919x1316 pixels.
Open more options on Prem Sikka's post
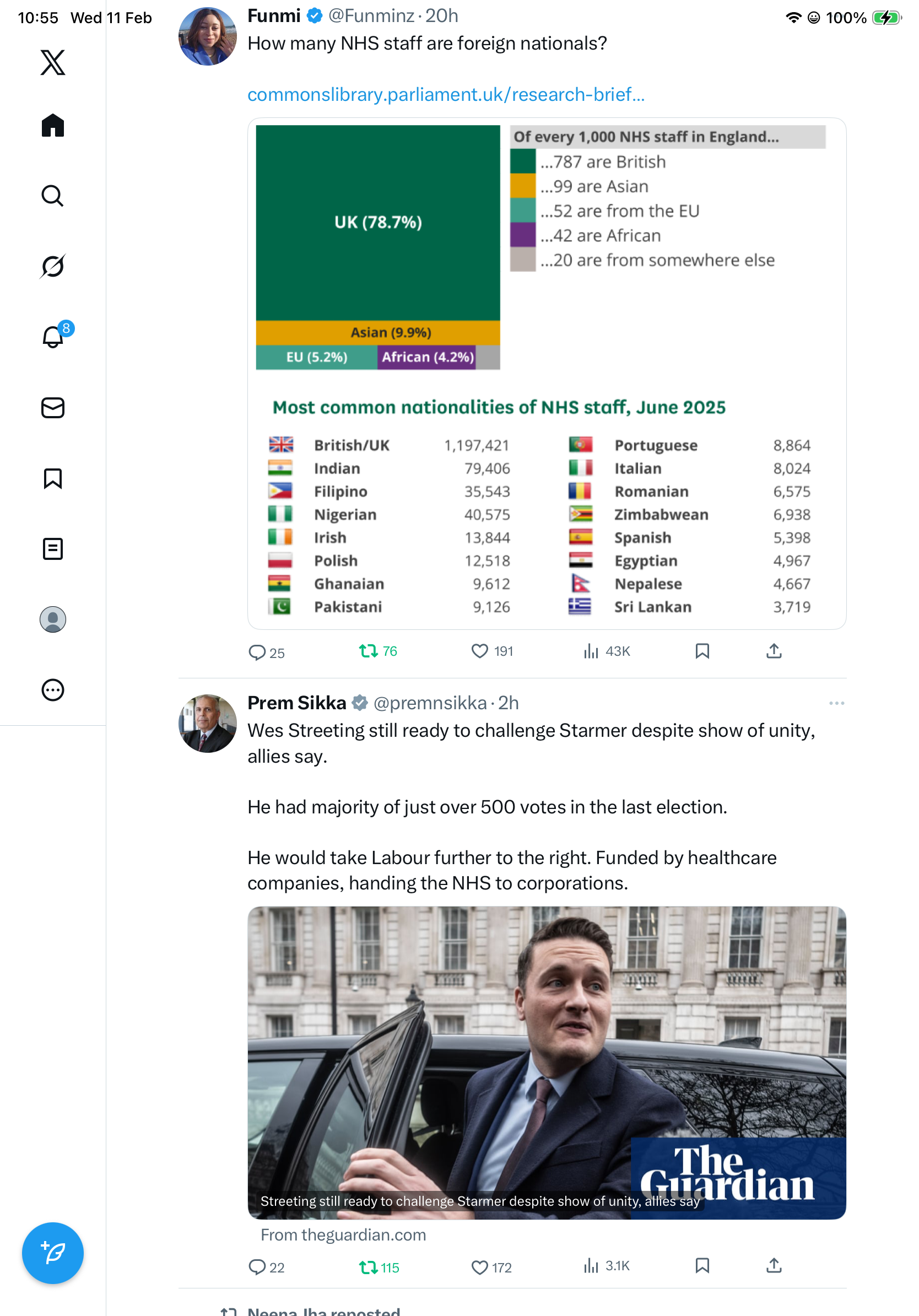pos(836,703)
